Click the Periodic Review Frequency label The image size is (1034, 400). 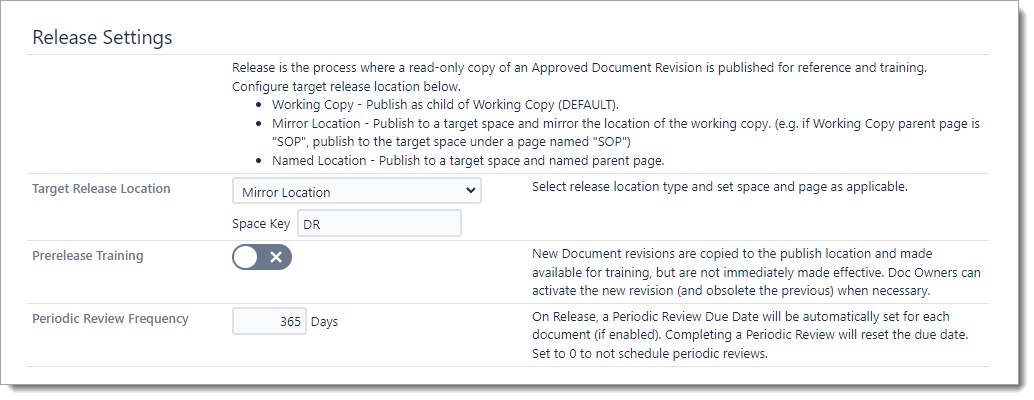(110, 319)
